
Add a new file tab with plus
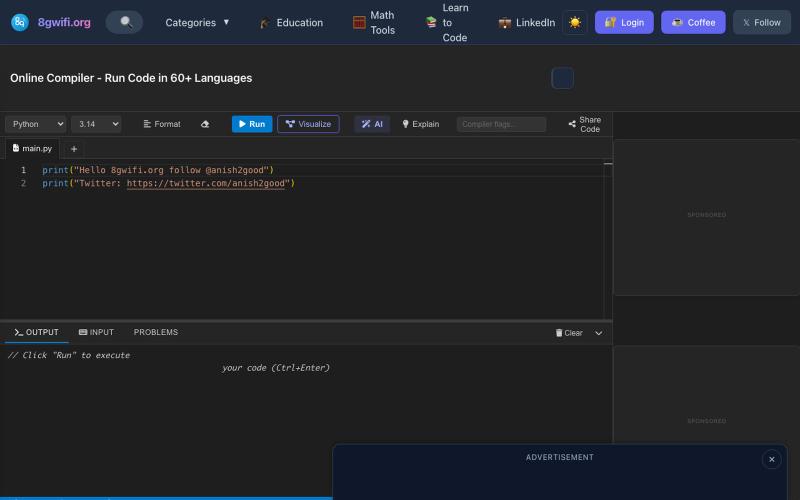(74, 149)
